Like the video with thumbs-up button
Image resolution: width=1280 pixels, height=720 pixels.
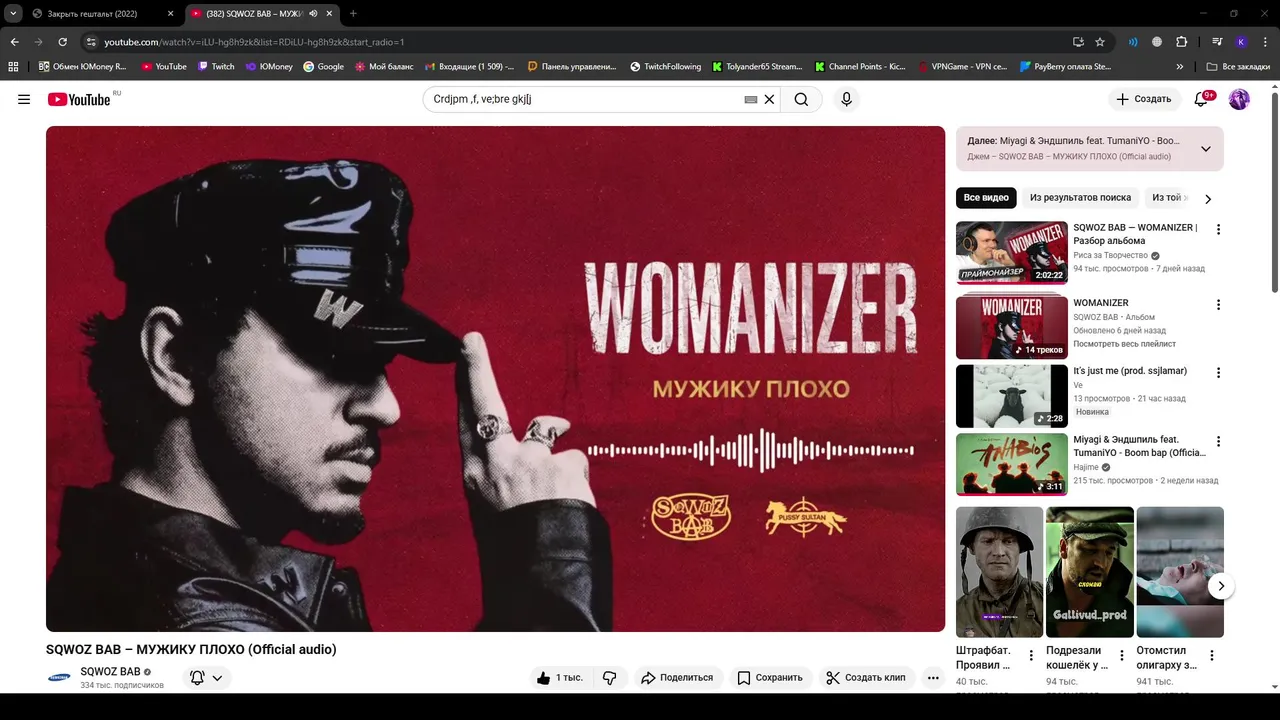tap(560, 677)
